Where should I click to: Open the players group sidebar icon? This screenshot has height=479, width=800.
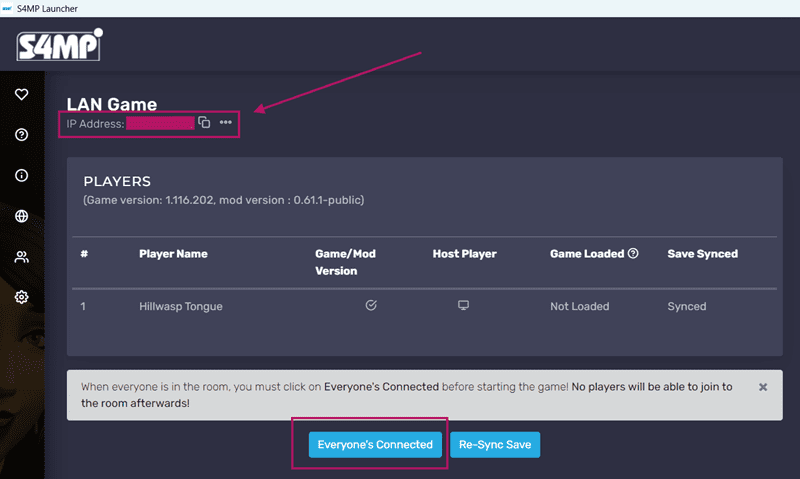pos(21,257)
